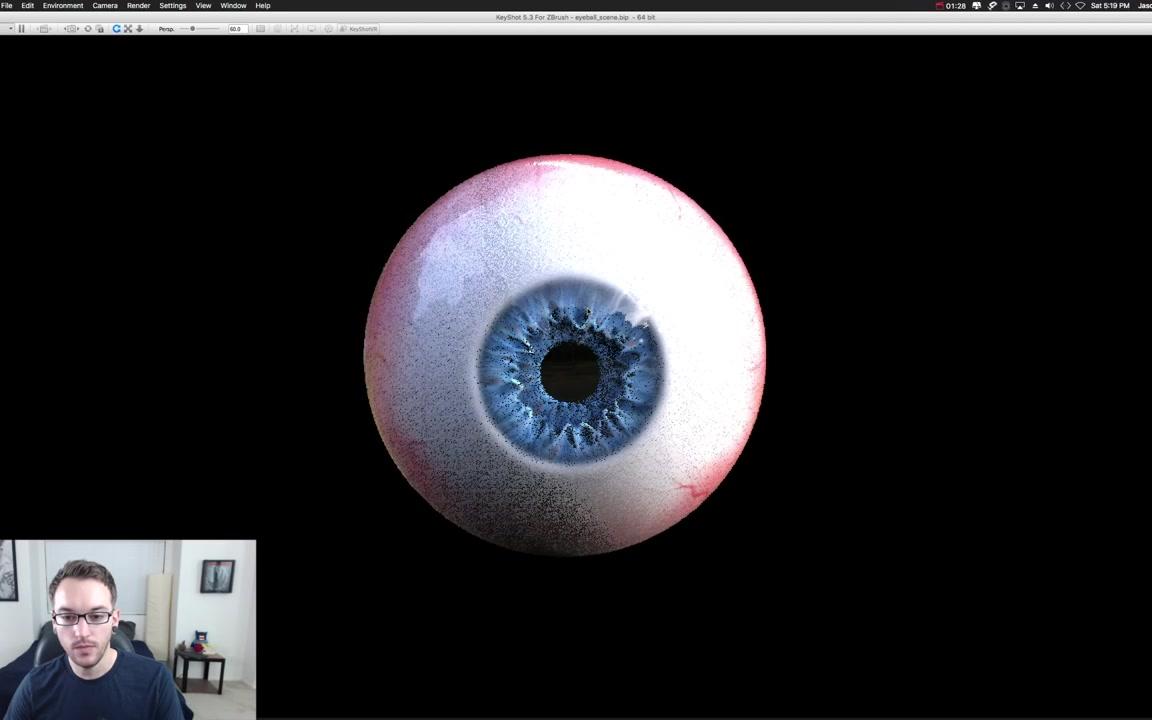The image size is (1152, 720).
Task: Pause the real-time render
Action: click(x=21, y=29)
